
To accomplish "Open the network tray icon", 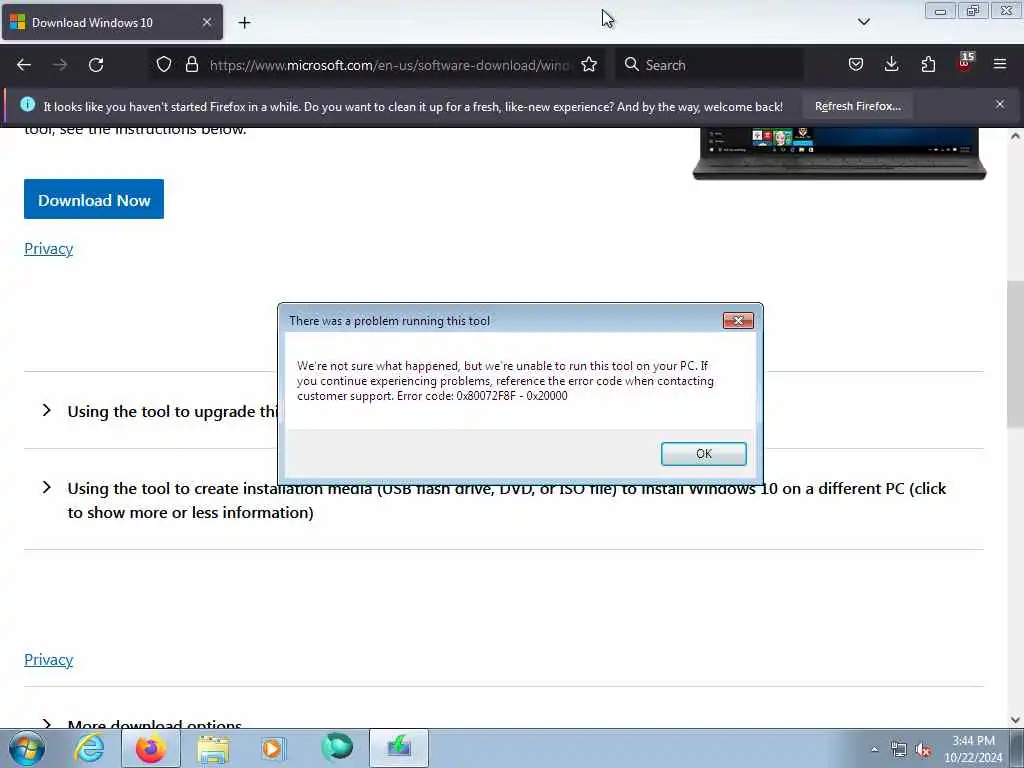I will (899, 750).
